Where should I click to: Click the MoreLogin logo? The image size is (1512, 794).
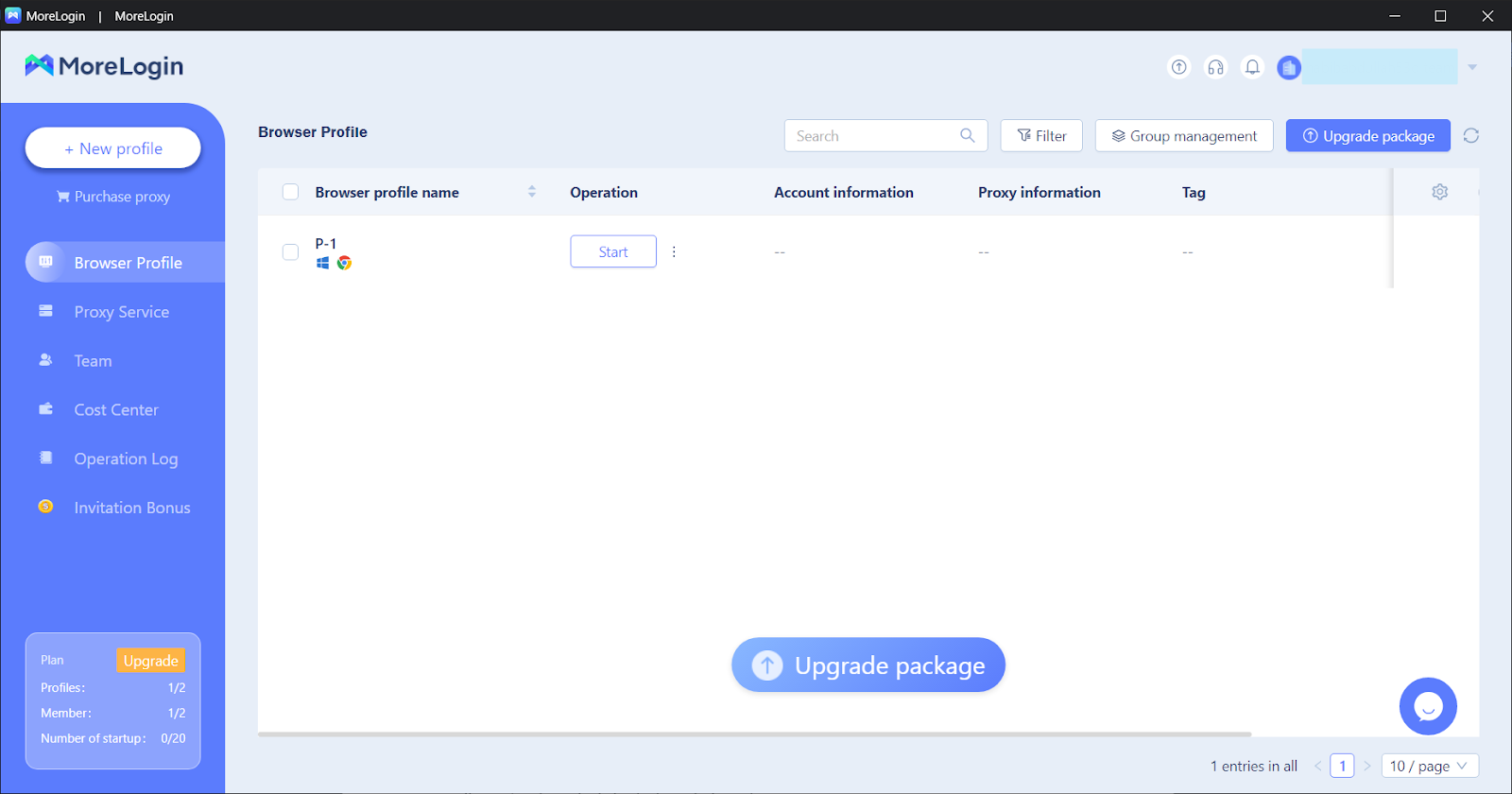(104, 66)
